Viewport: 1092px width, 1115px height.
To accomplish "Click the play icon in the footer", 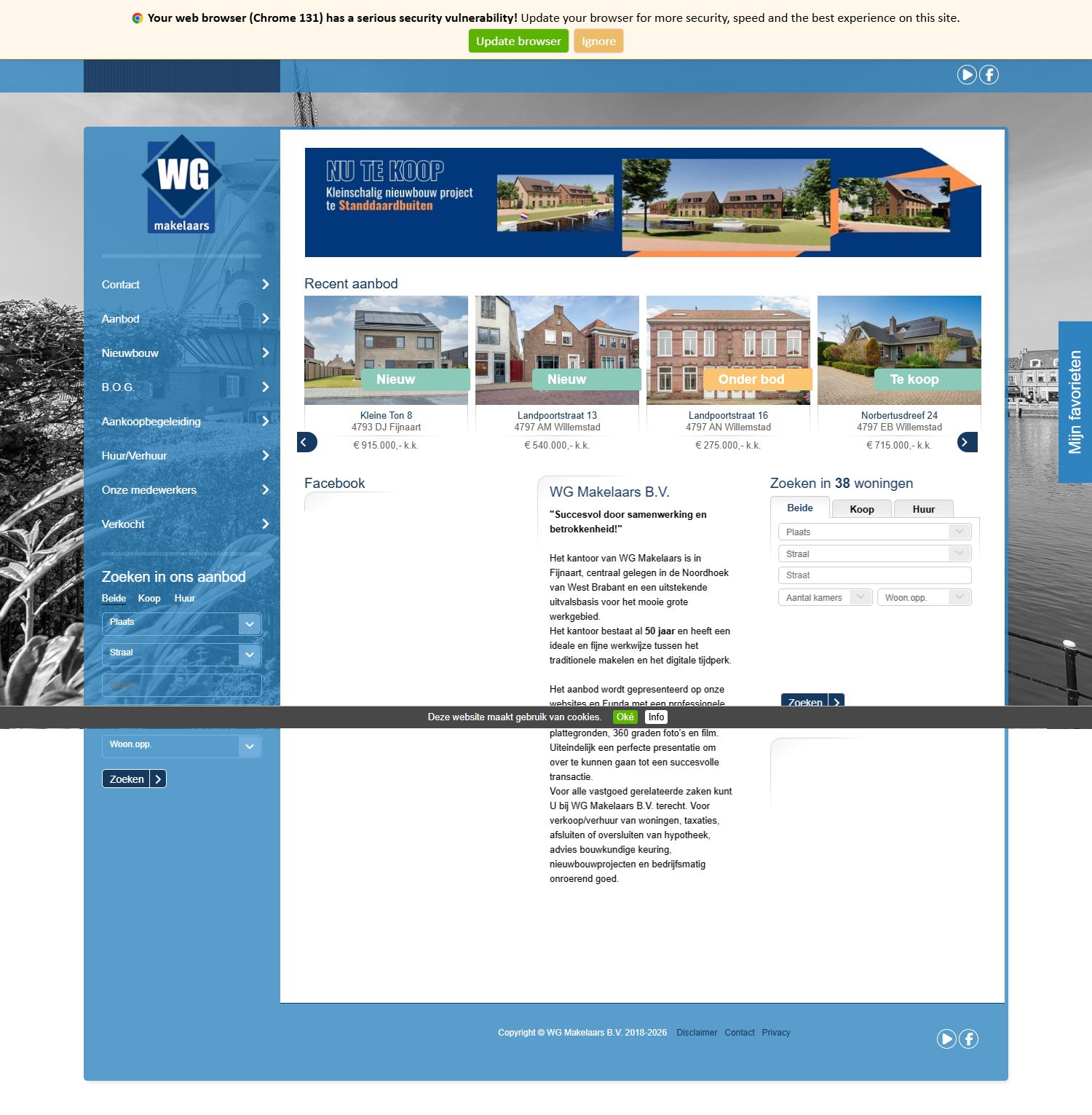I will pos(946,1039).
